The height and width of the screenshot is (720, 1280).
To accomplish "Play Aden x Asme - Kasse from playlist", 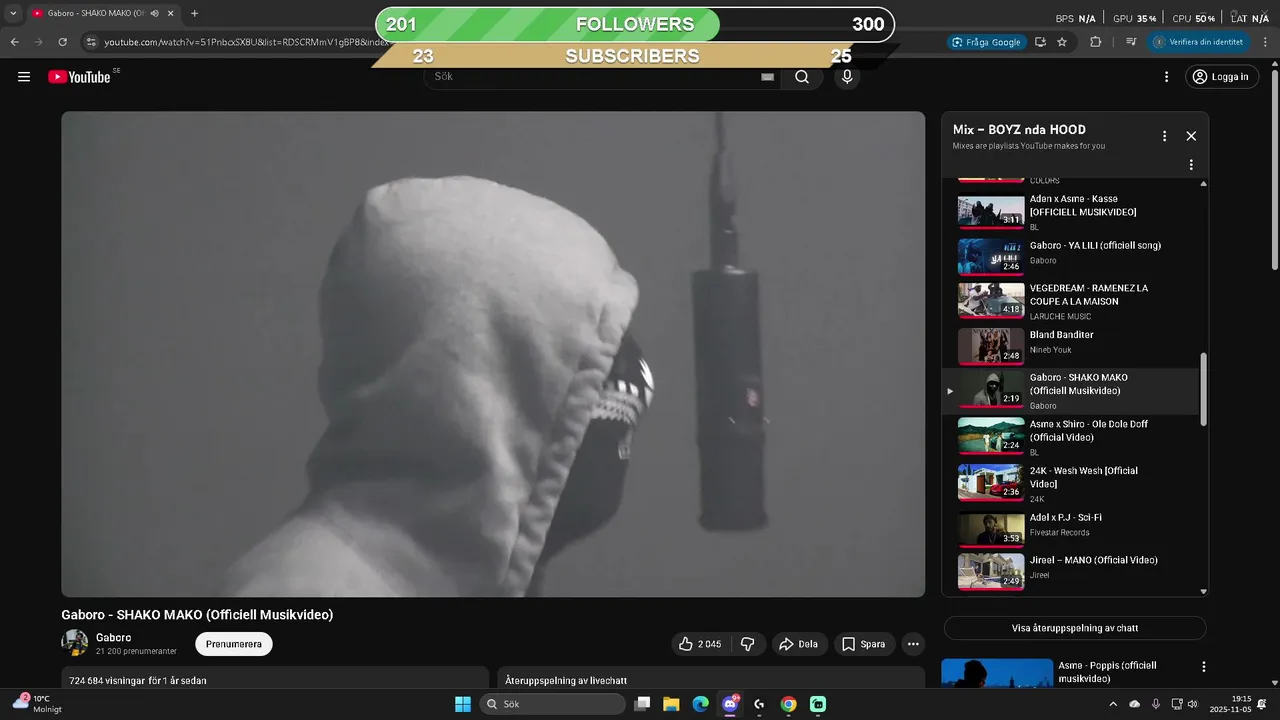I will pos(1070,212).
